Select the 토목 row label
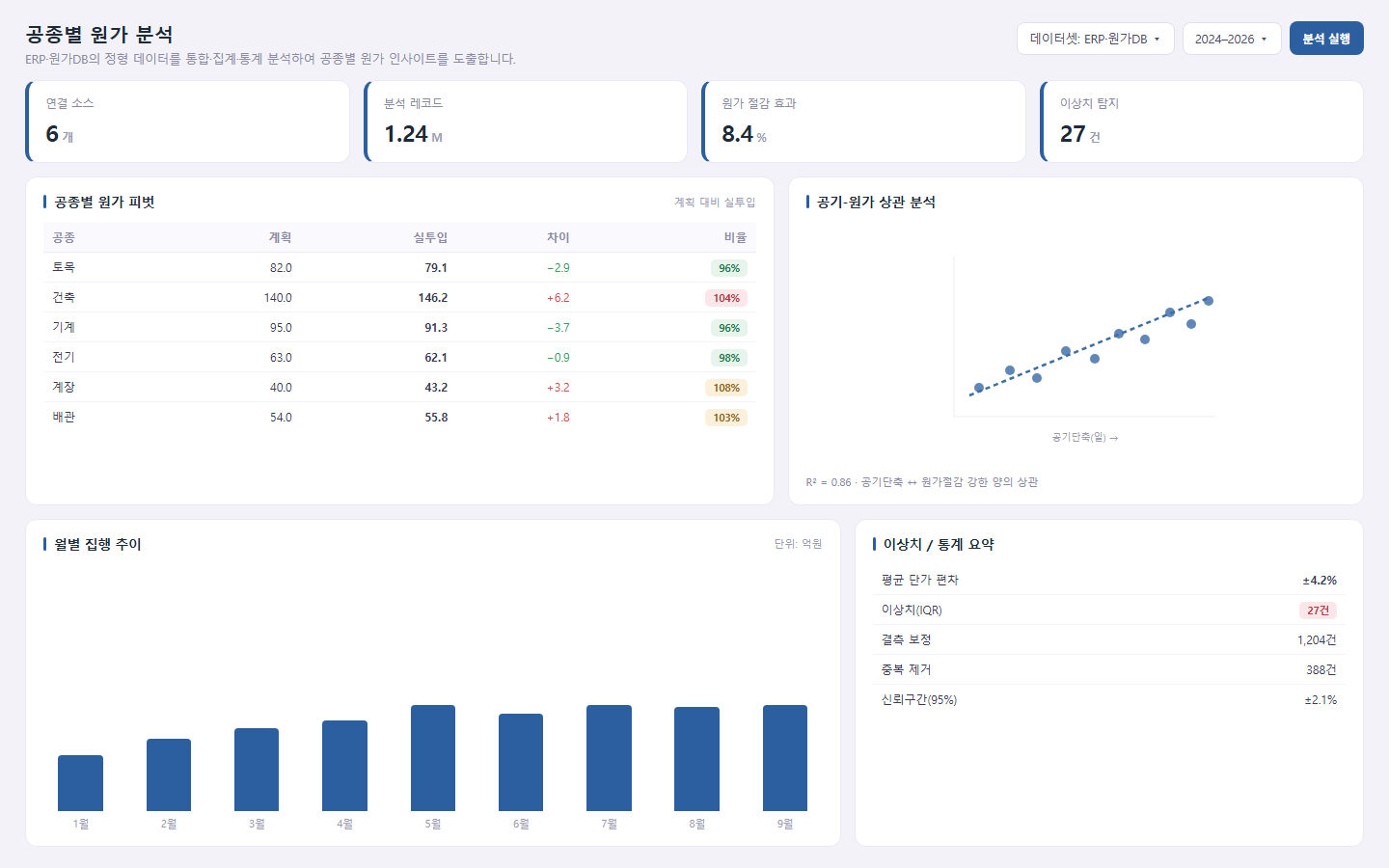Image resolution: width=1389 pixels, height=868 pixels. [x=64, y=267]
